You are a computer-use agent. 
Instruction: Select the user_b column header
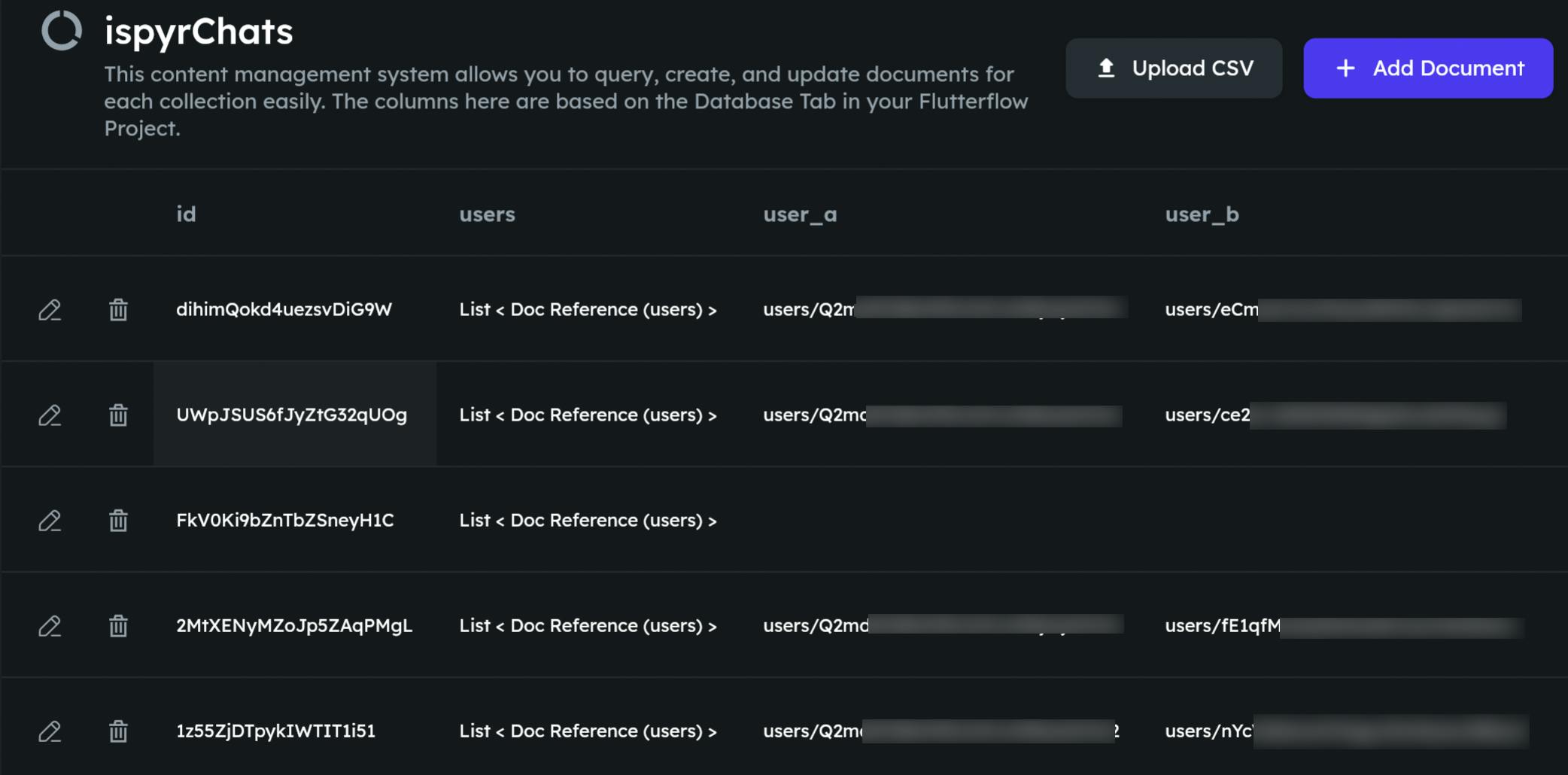click(x=1202, y=214)
